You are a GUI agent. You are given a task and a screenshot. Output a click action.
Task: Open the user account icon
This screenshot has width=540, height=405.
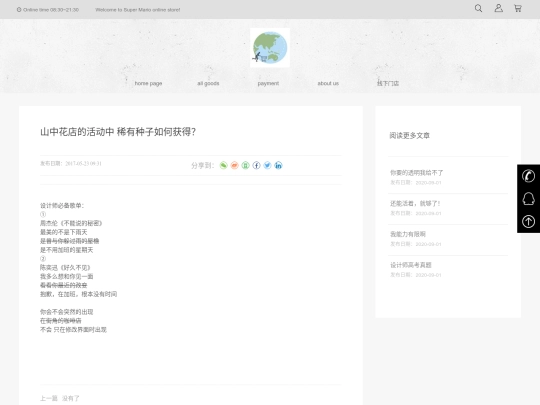(498, 8)
